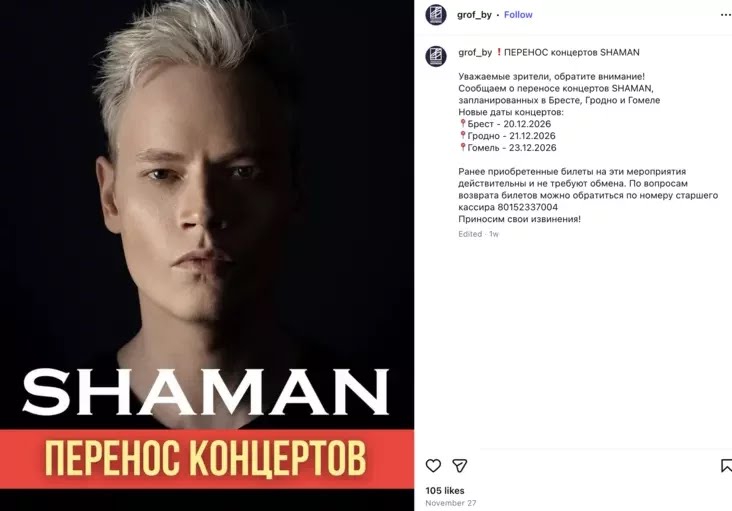This screenshot has width=732, height=511.
Task: Click the red pin emoji beside Гродно
Action: pos(463,135)
